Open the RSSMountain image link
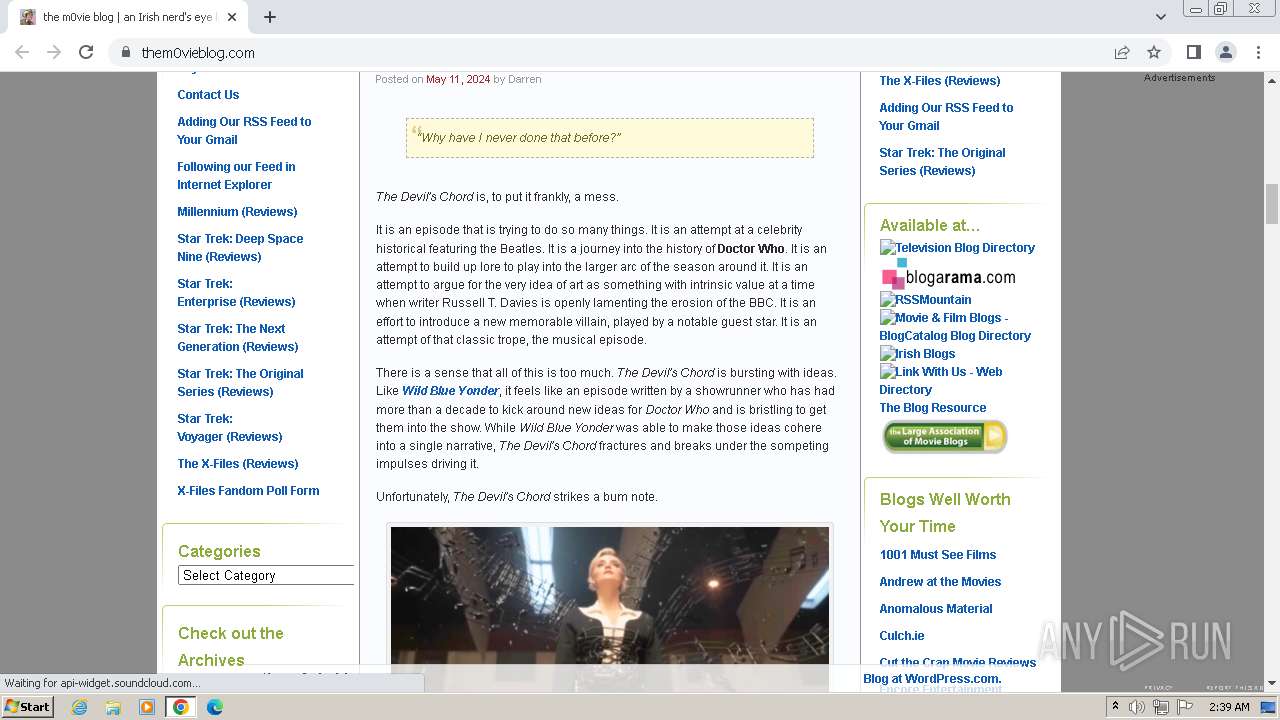This screenshot has height=720, width=1280. pyautogui.click(x=925, y=300)
